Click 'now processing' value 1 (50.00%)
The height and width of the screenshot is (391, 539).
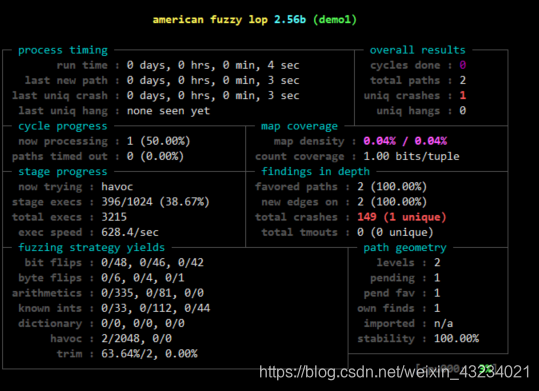click(158, 141)
